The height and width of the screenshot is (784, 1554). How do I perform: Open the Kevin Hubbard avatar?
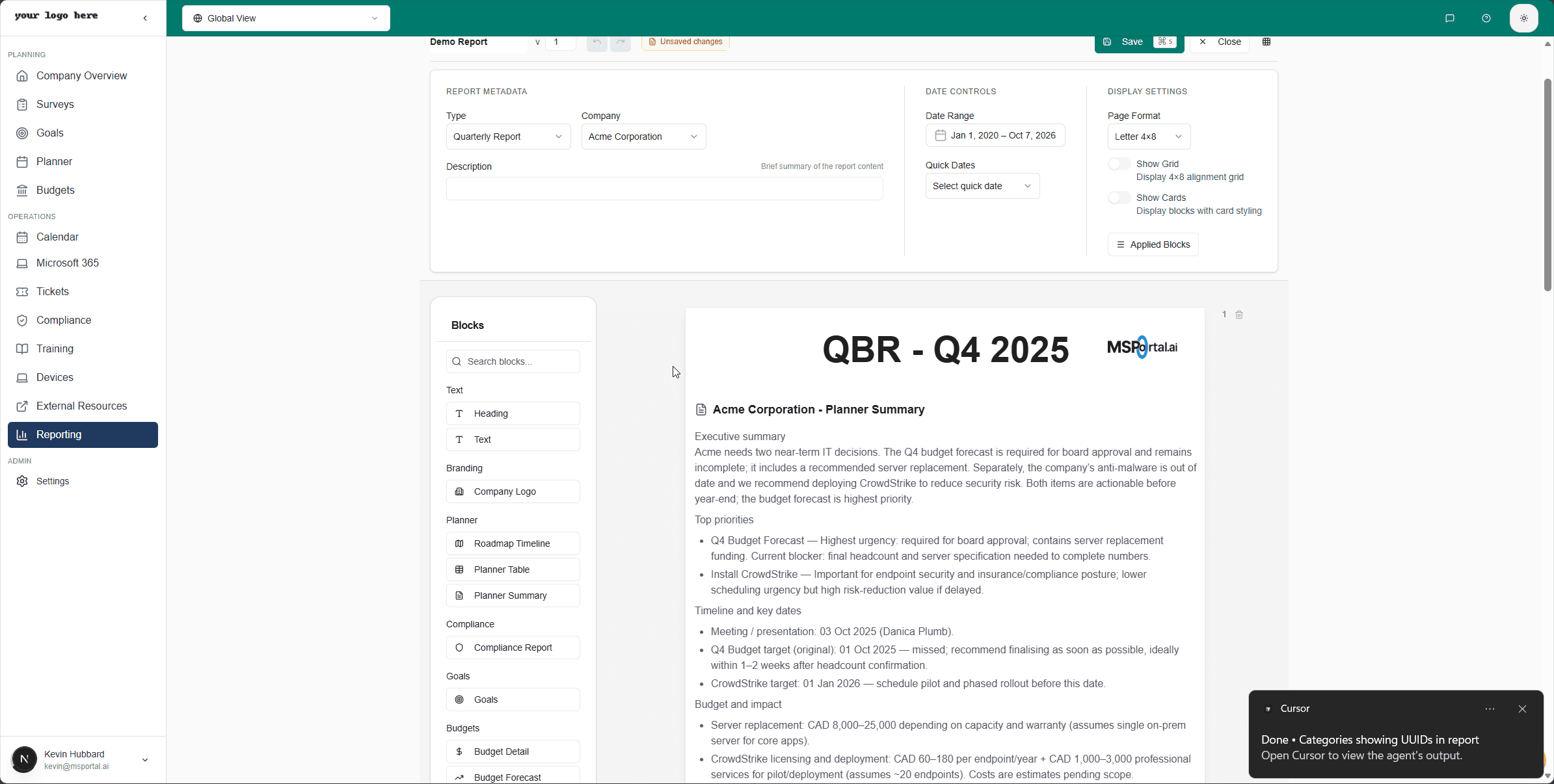pyautogui.click(x=24, y=760)
